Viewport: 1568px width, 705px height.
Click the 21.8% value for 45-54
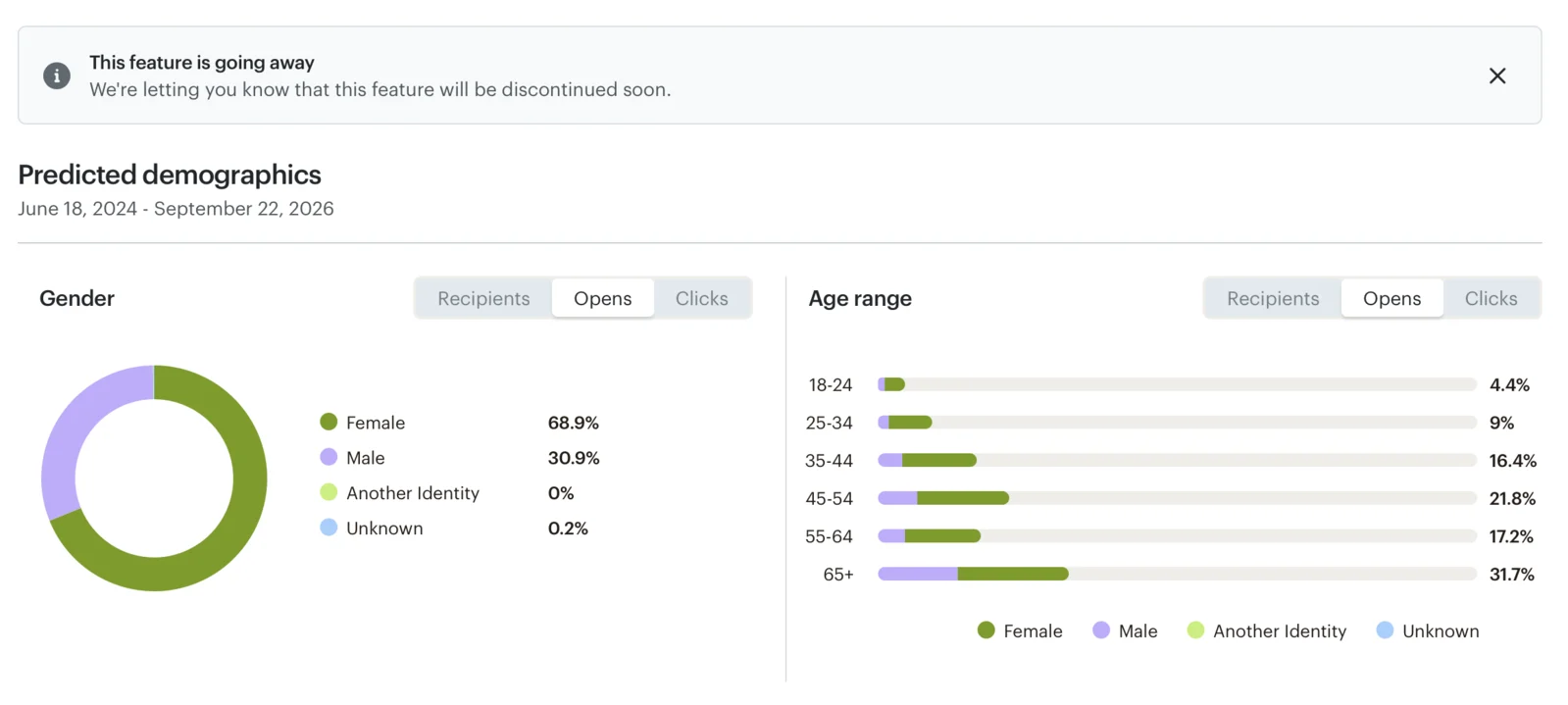(1512, 499)
